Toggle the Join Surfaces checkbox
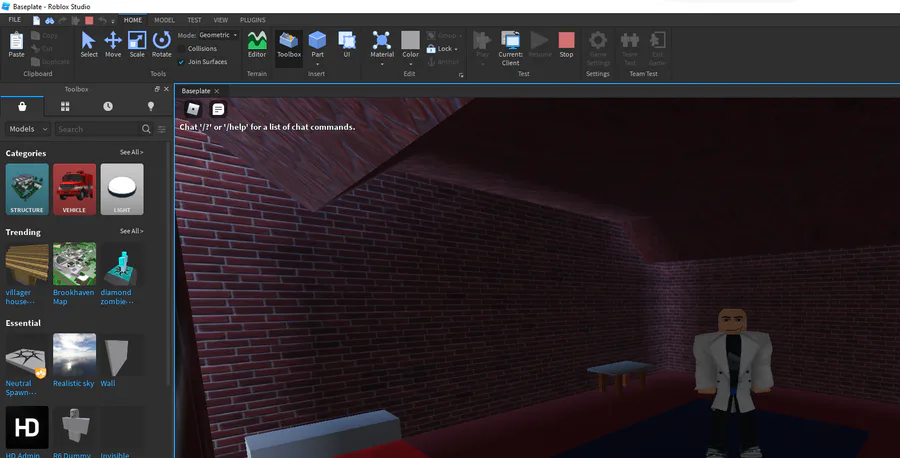The image size is (900, 458). [x=181, y=62]
